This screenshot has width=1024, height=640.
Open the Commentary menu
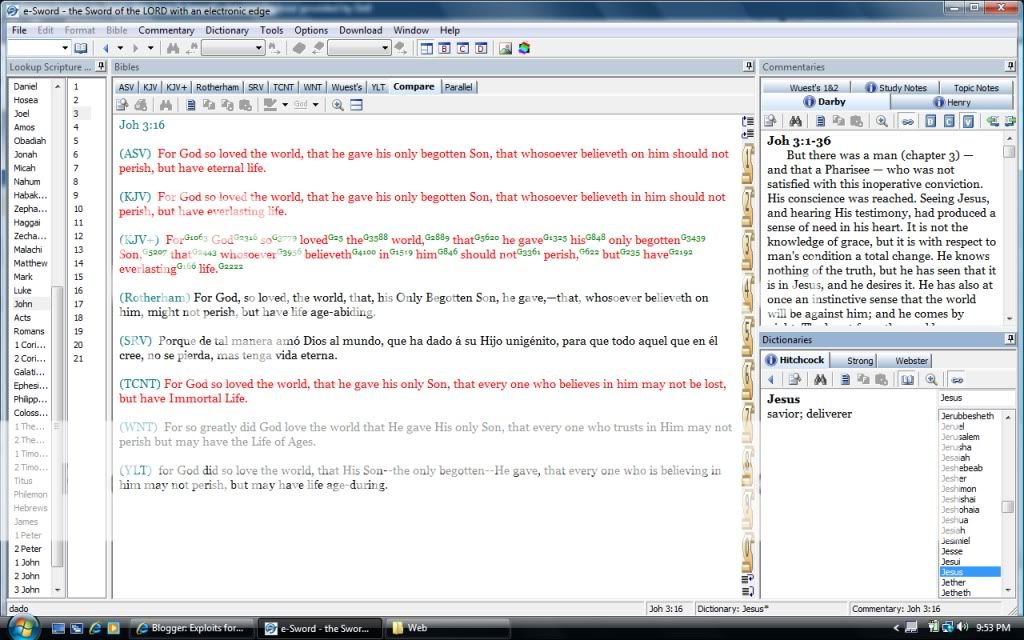tap(166, 30)
